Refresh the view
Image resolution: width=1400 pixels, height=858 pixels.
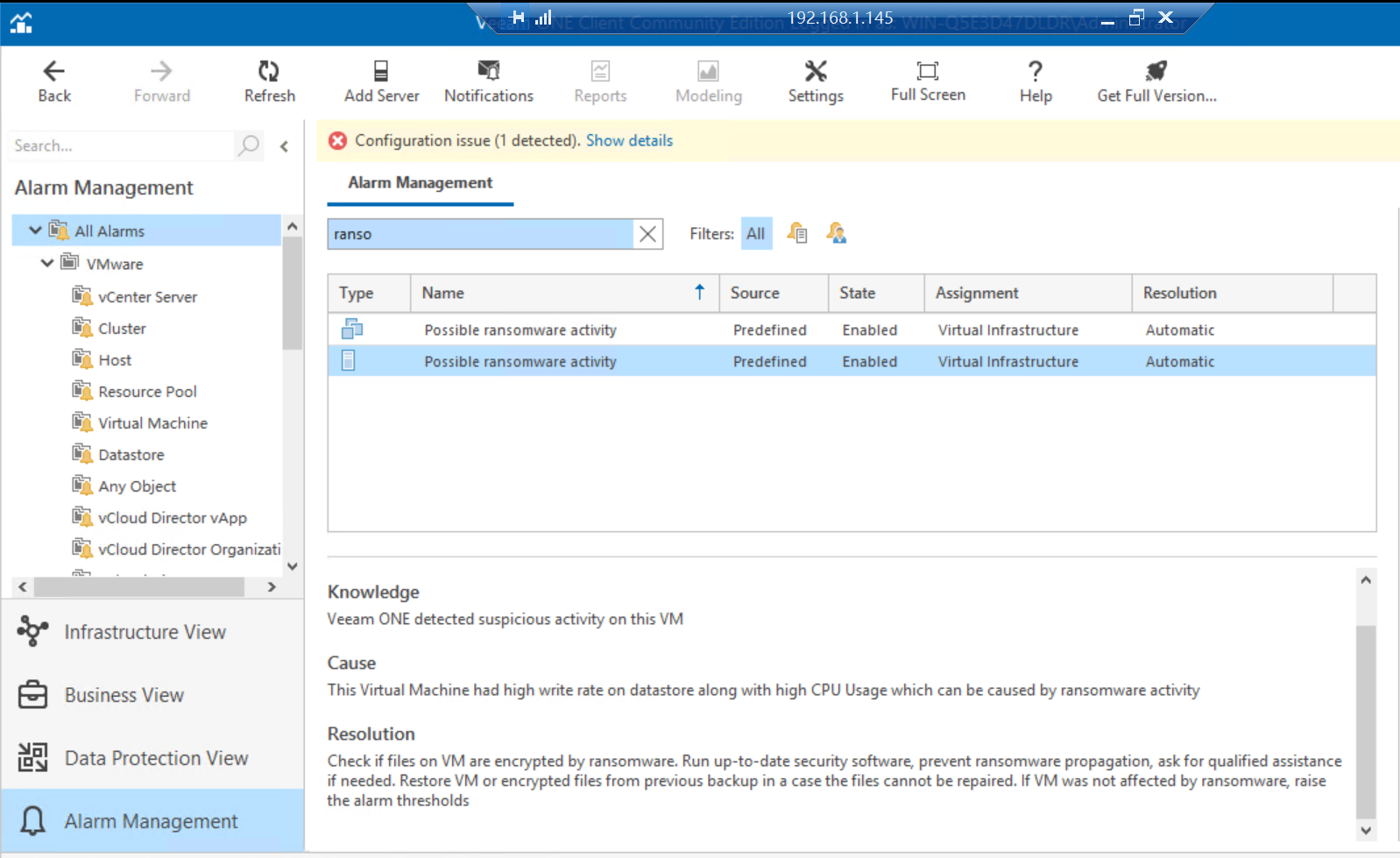click(269, 82)
